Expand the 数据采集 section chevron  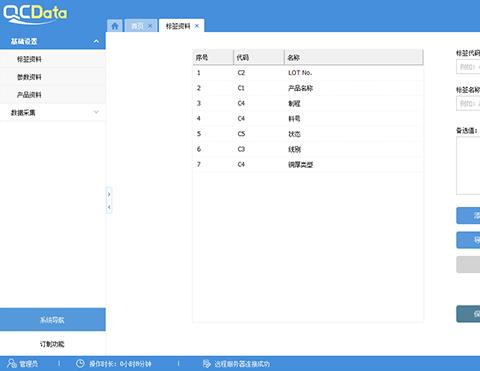(x=96, y=112)
